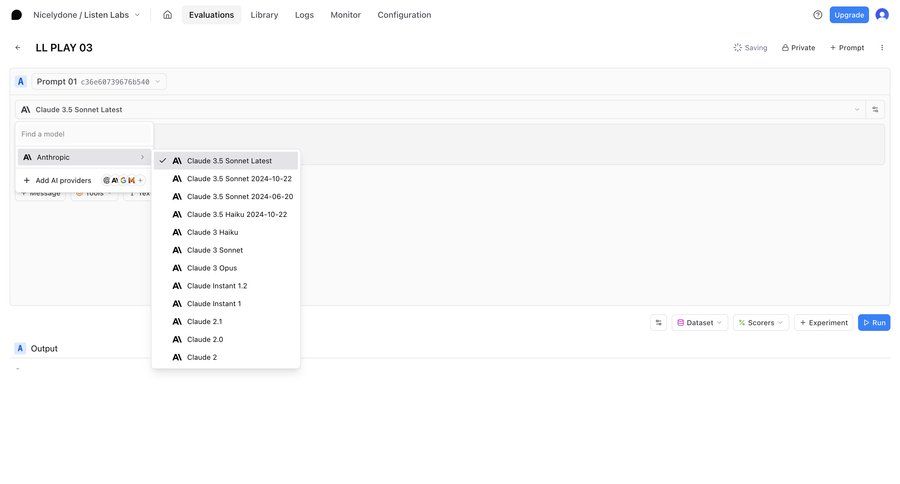
Task: Click the Private visibility button
Action: 798,48
